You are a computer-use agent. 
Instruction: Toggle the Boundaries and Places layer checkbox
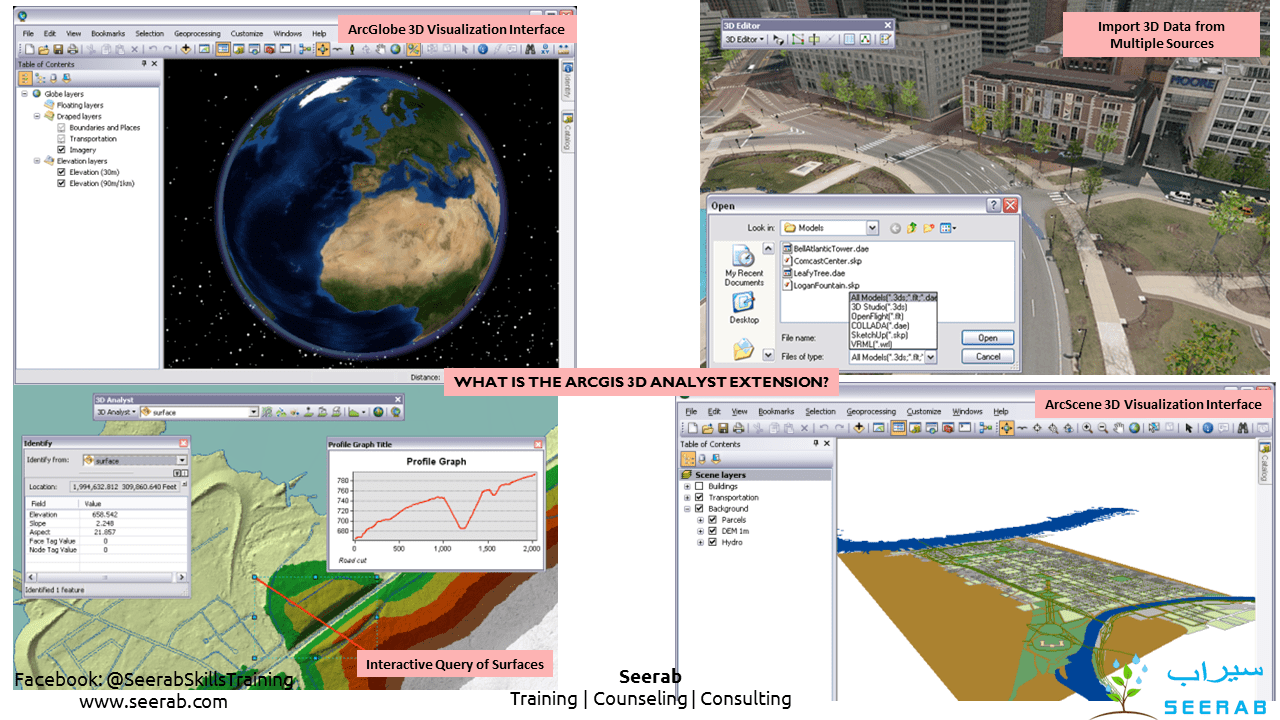click(x=62, y=128)
